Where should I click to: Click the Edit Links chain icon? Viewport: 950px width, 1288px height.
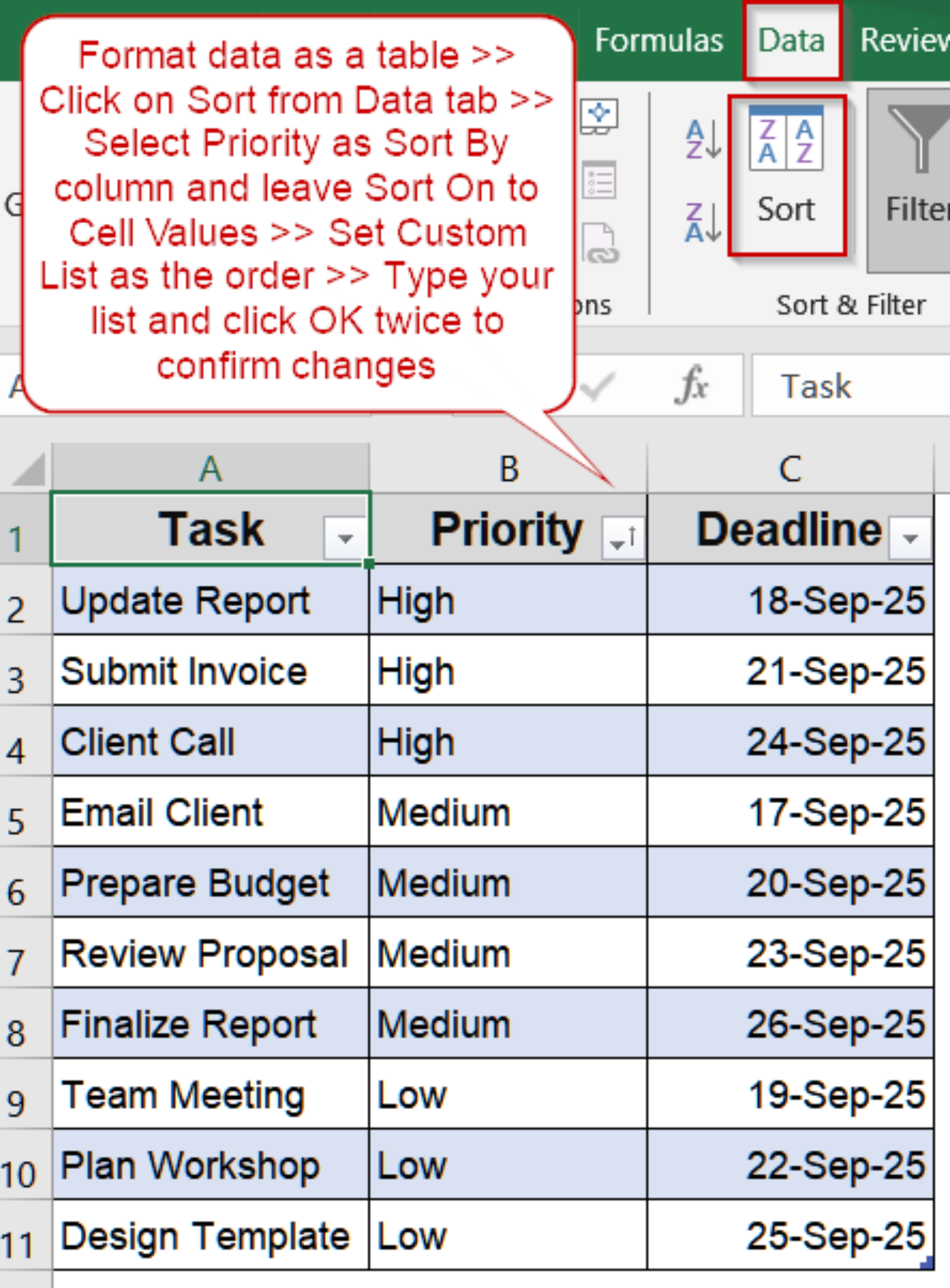point(600,244)
